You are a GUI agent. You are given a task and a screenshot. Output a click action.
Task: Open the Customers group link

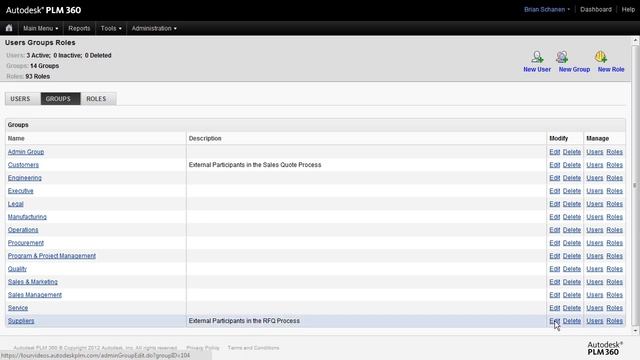pos(23,165)
